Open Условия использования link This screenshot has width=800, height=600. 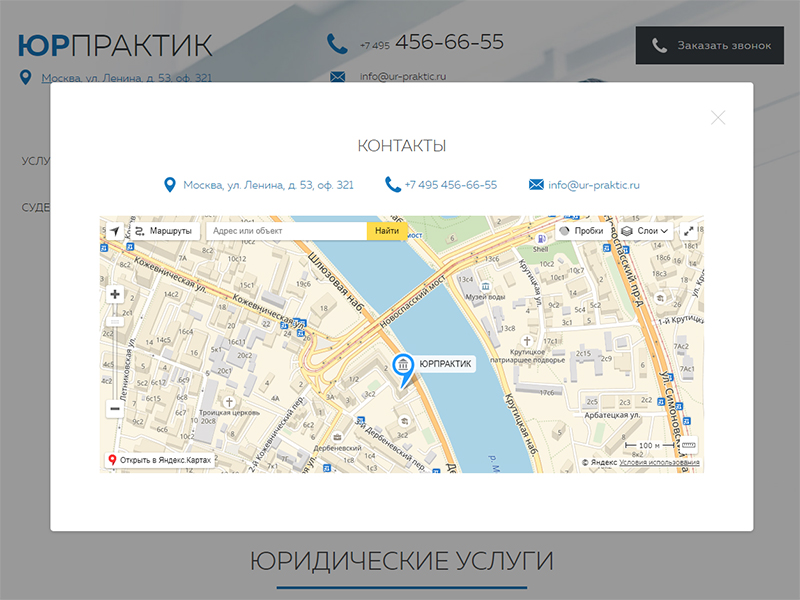click(x=659, y=463)
